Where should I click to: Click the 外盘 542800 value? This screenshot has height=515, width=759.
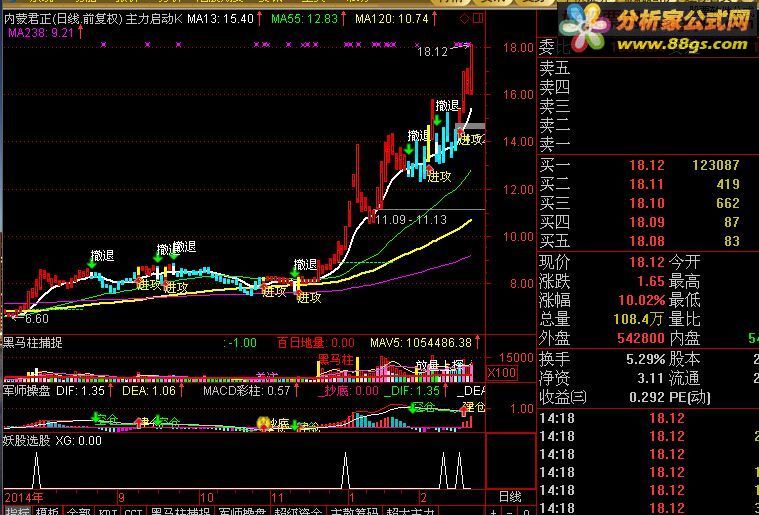(641, 338)
